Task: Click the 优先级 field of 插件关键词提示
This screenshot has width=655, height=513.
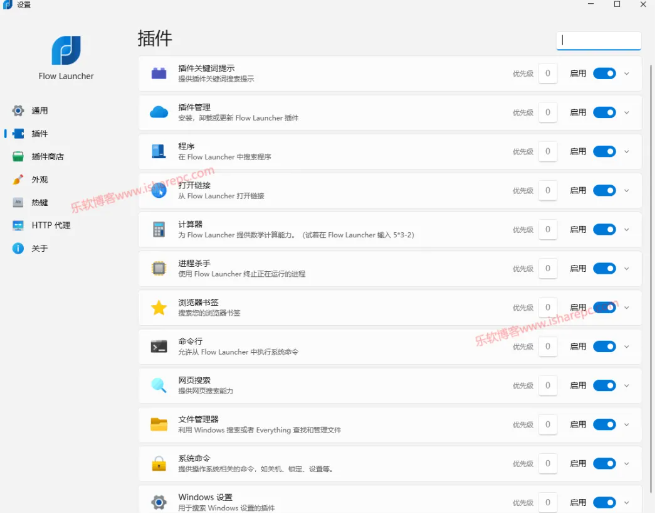Action: (x=548, y=74)
